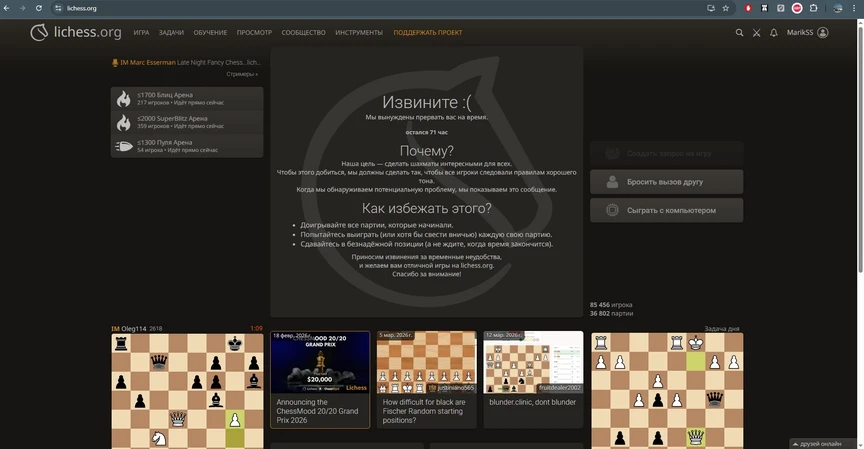Open the ChessMood 20/20 Grand Prix thumbnail

coord(320,363)
